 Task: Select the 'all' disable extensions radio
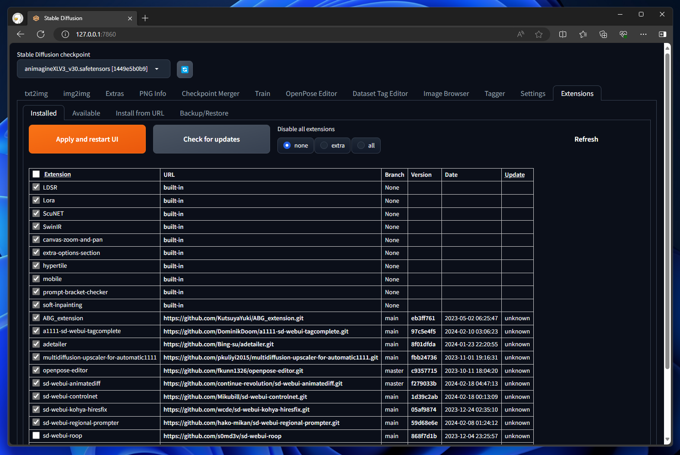tap(360, 145)
